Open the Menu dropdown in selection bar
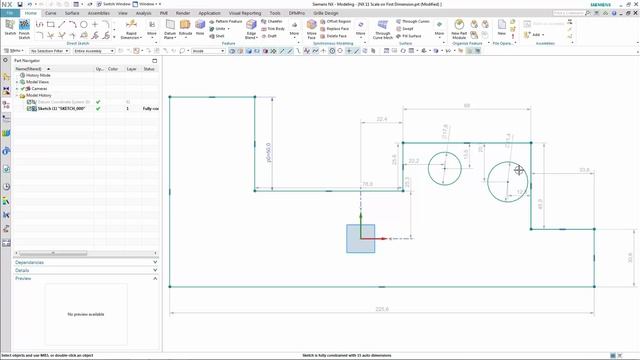 point(13,51)
